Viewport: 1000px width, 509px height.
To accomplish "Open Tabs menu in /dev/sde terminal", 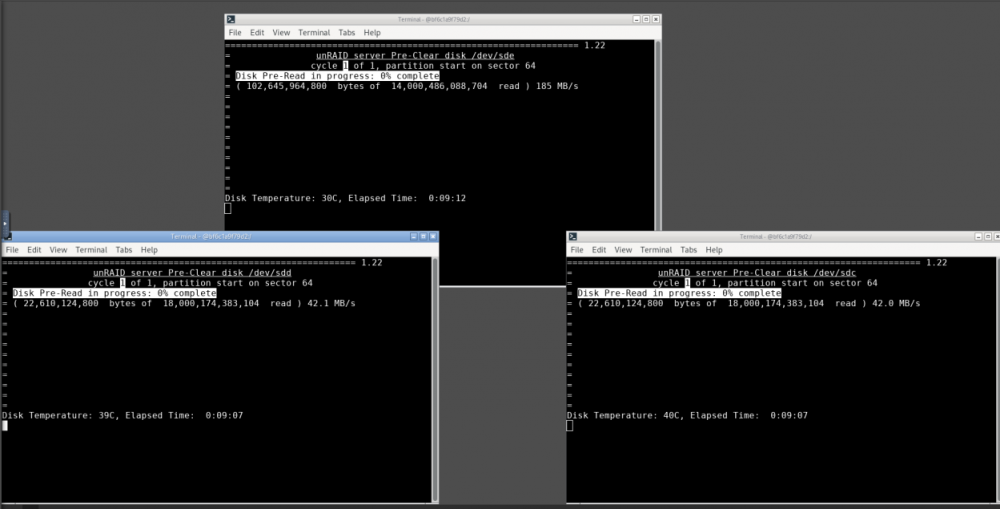I will 347,33.
